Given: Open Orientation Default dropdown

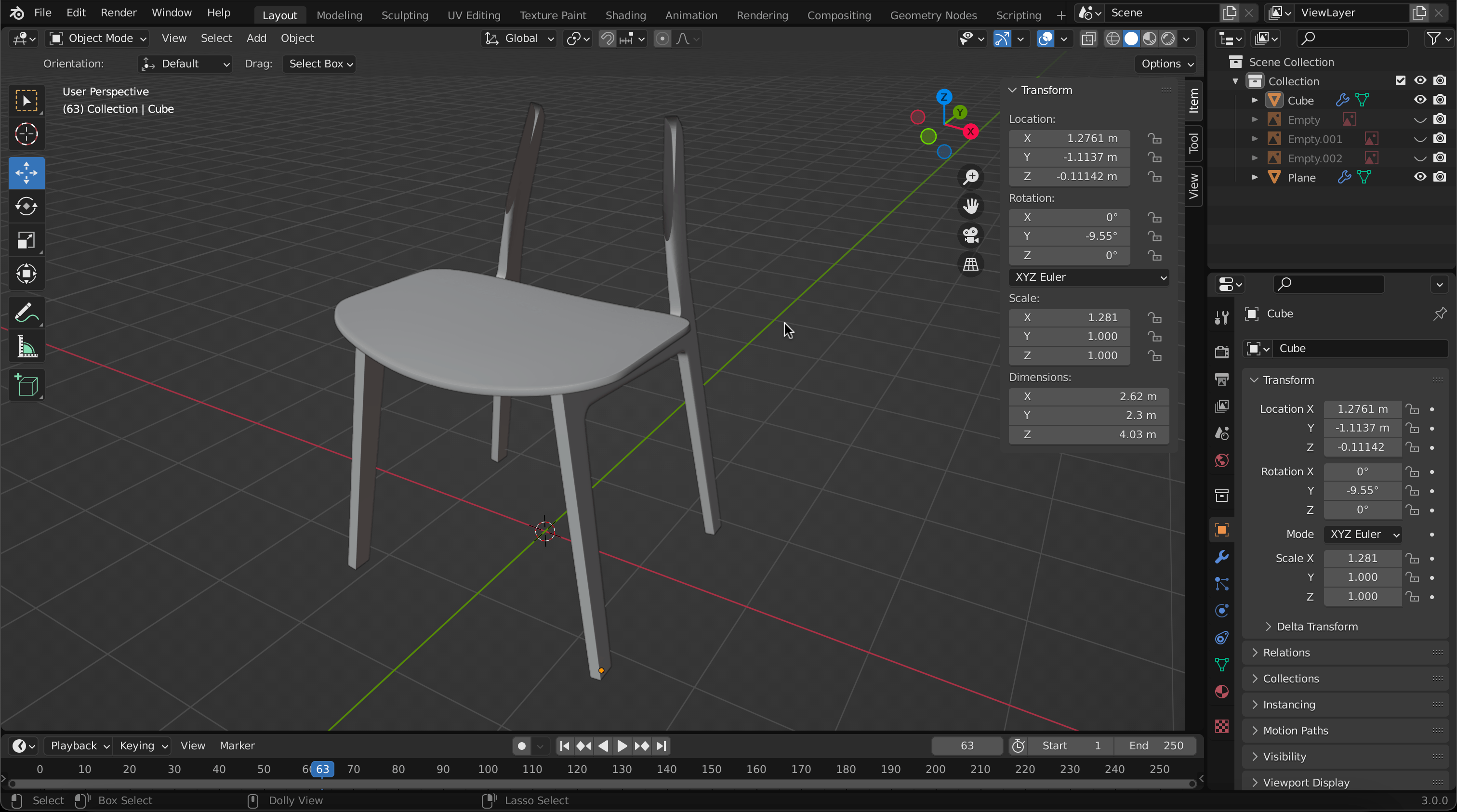Looking at the screenshot, I should (185, 64).
